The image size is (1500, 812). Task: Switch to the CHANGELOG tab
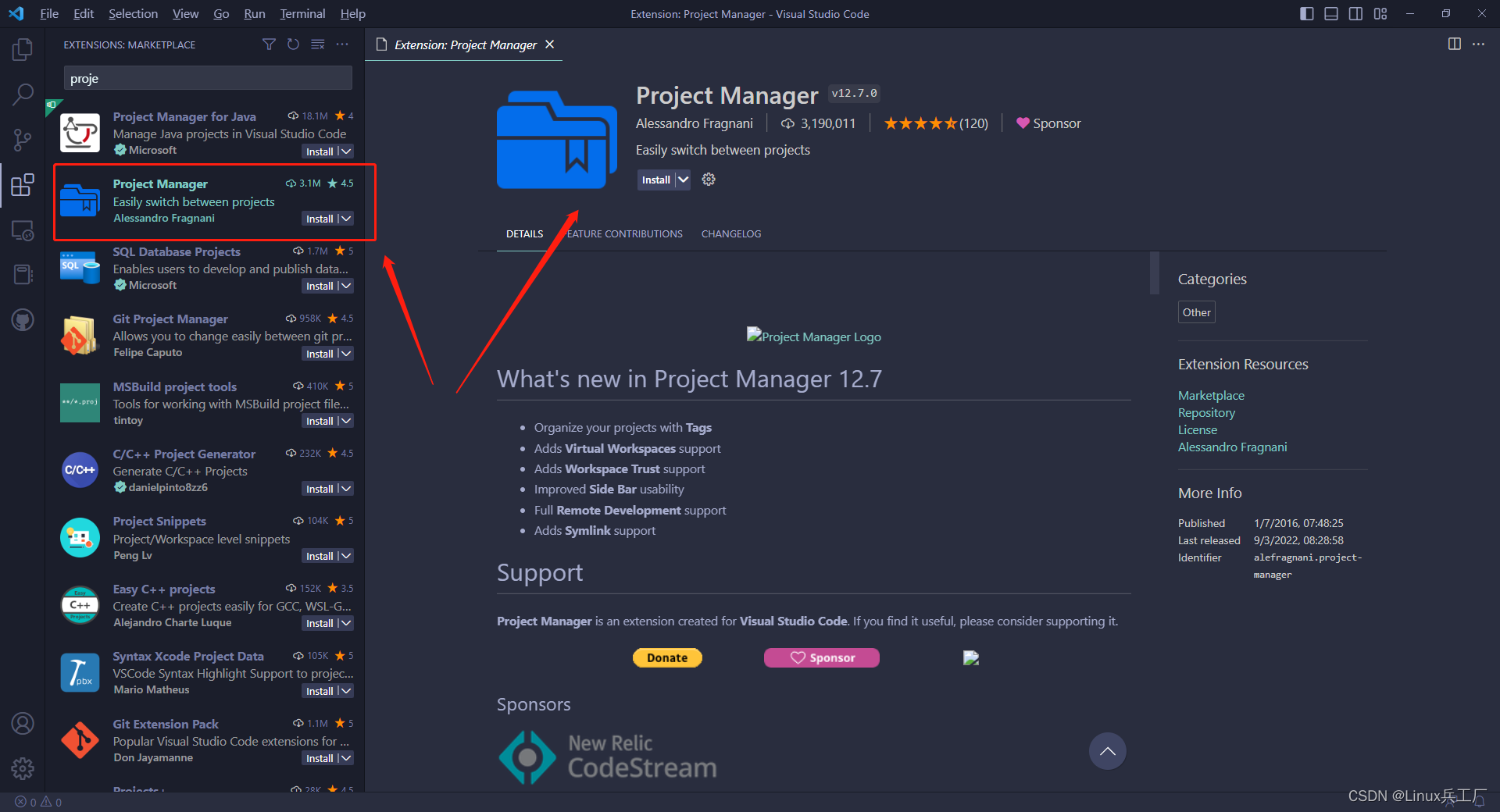[730, 233]
